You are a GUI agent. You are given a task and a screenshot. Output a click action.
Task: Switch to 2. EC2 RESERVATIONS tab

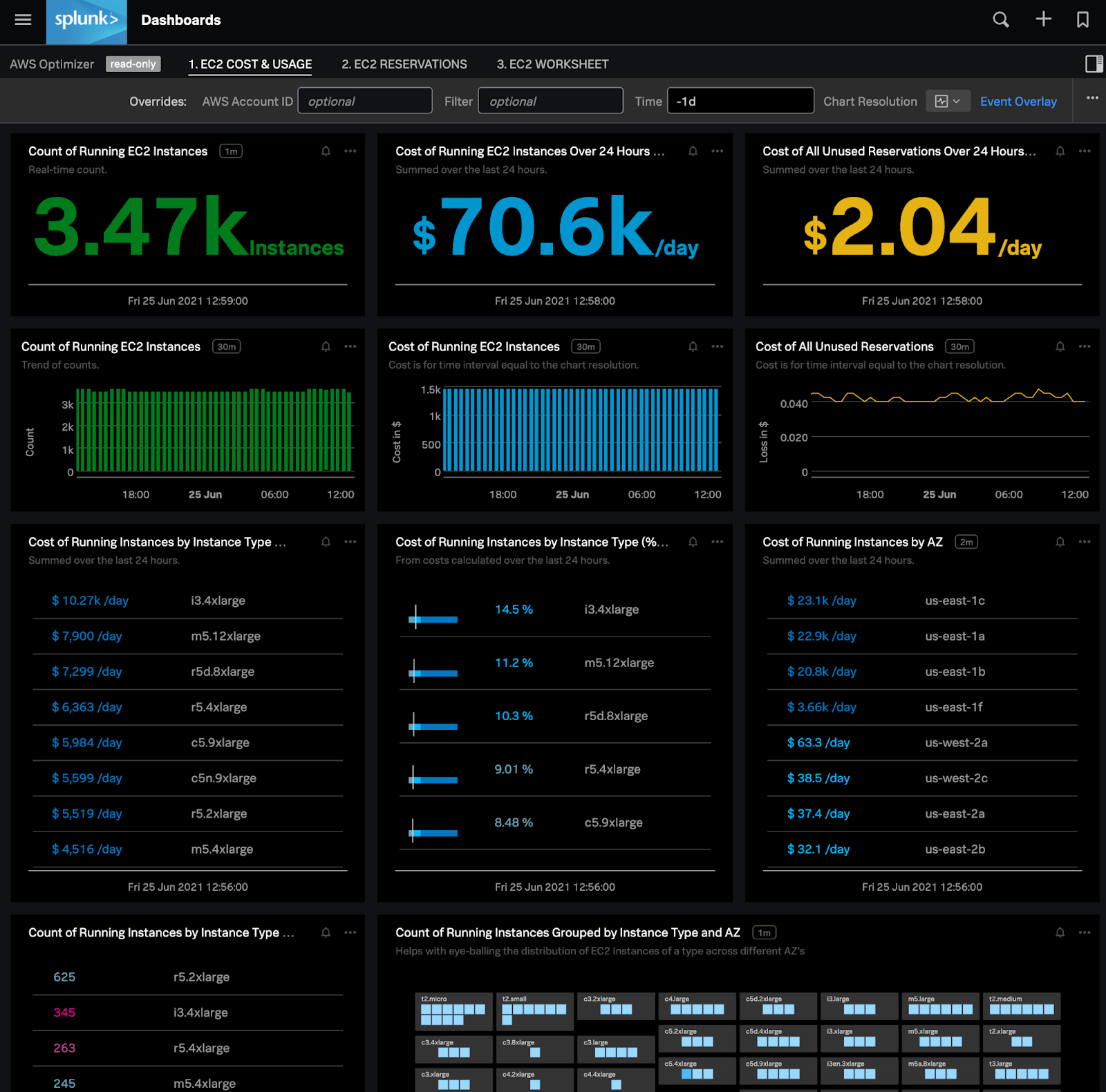(404, 64)
